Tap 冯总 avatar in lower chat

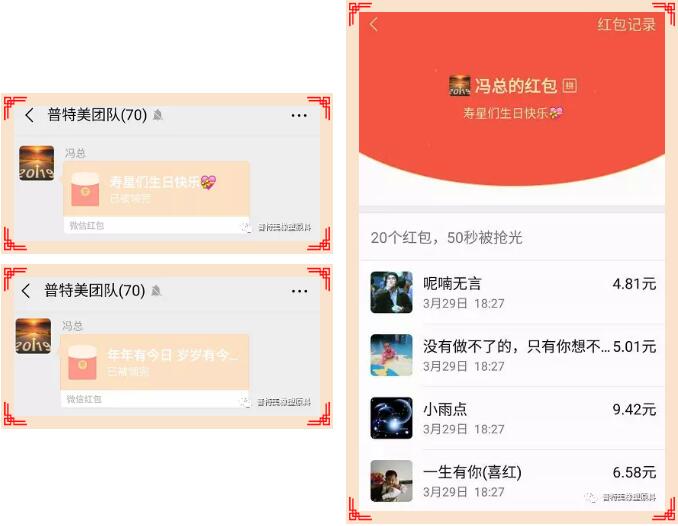(x=33, y=336)
